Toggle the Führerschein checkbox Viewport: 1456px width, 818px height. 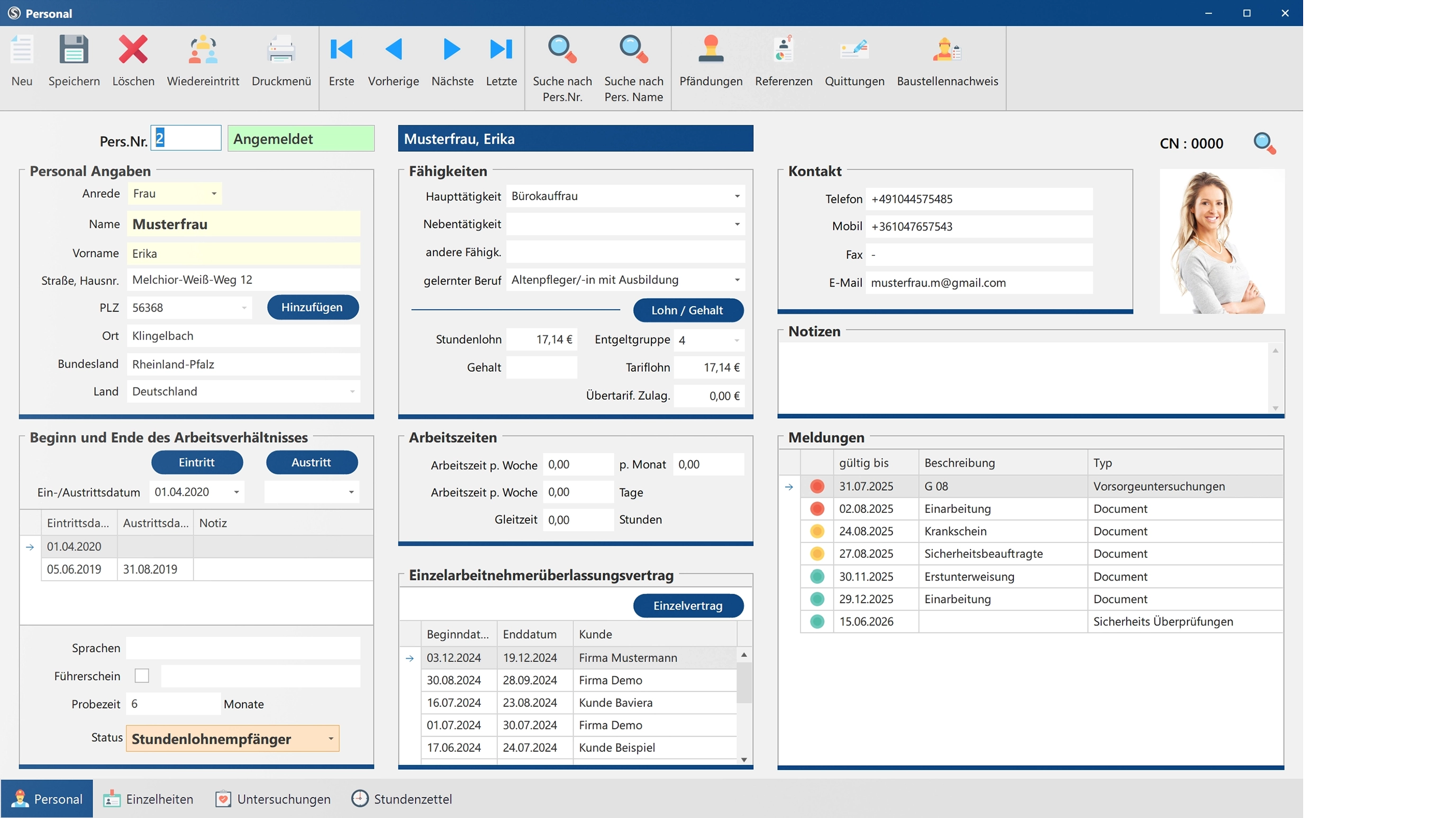pyautogui.click(x=142, y=676)
